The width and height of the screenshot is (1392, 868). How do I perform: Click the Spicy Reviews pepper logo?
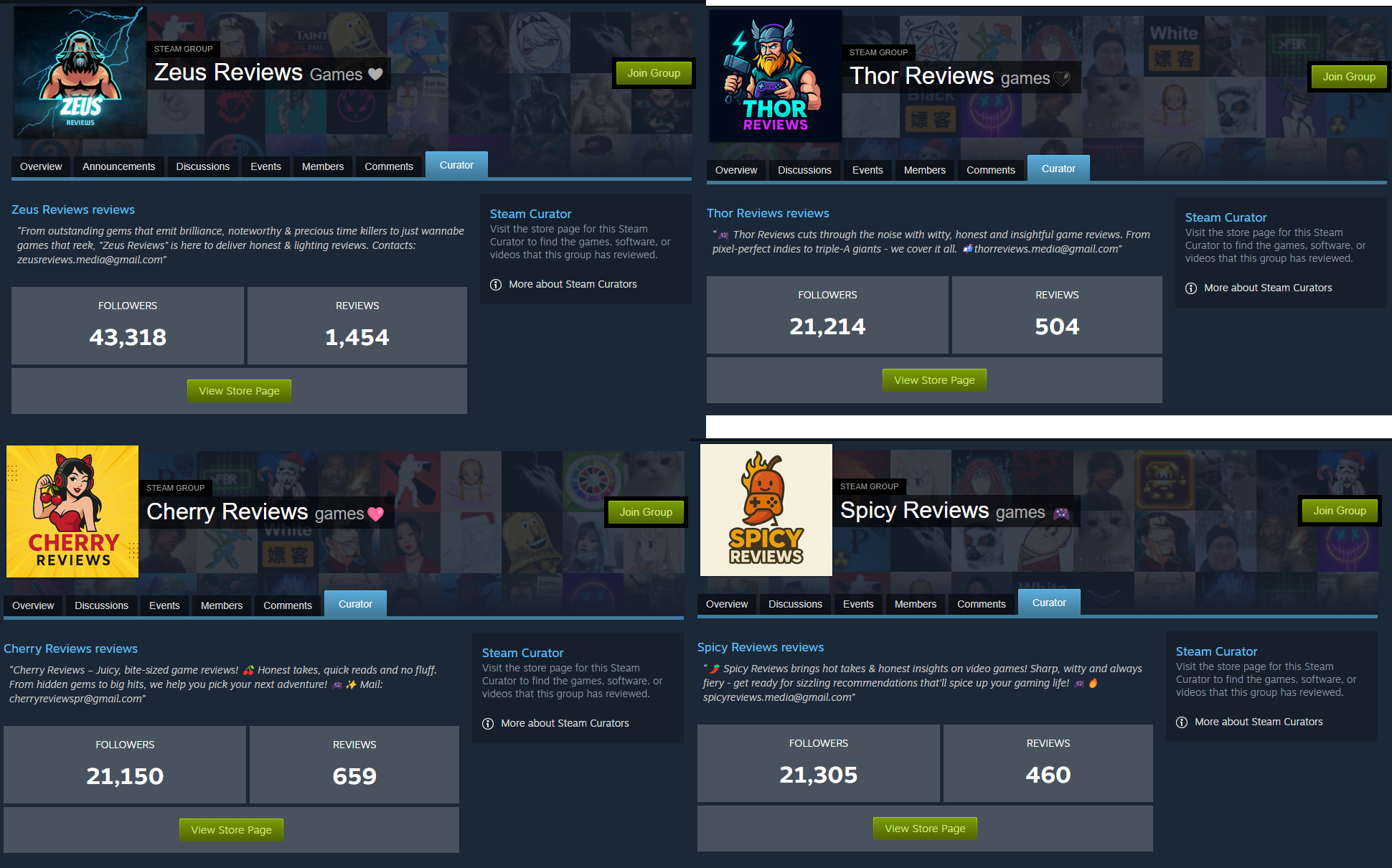tap(766, 510)
